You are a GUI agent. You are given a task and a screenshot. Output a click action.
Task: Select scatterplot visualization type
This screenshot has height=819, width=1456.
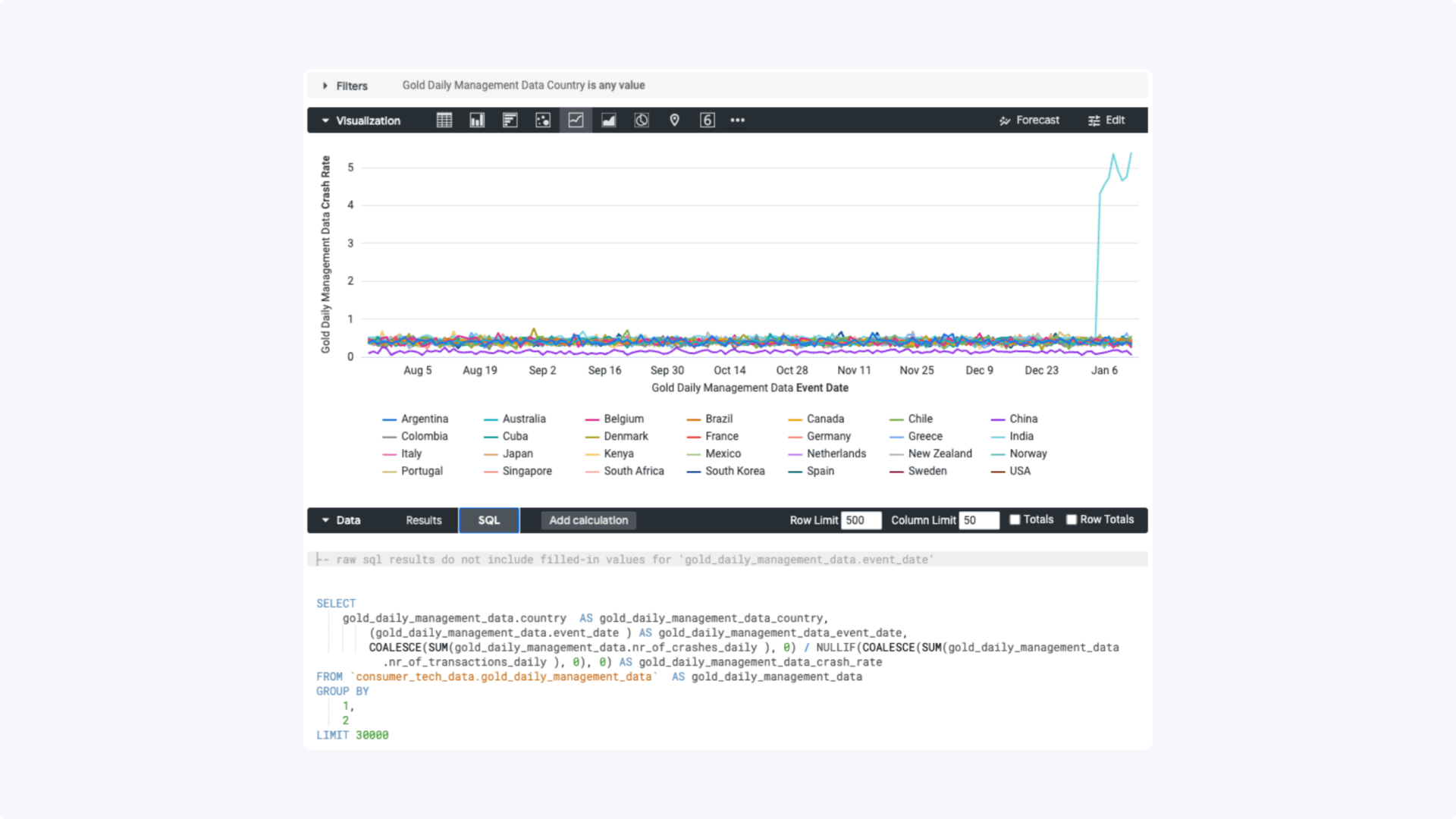(x=543, y=120)
